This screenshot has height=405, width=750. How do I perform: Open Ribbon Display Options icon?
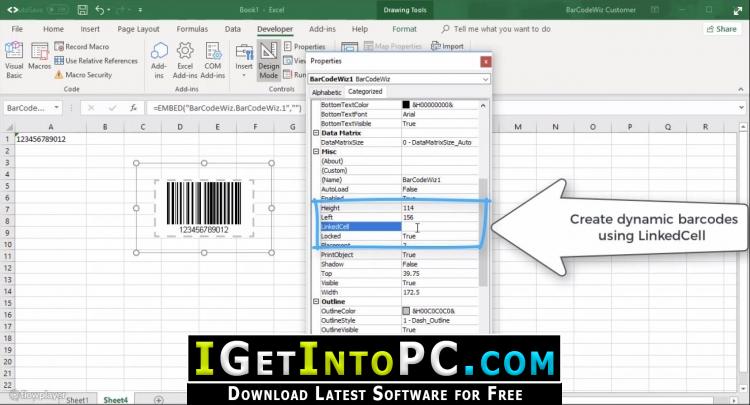[x=655, y=10]
